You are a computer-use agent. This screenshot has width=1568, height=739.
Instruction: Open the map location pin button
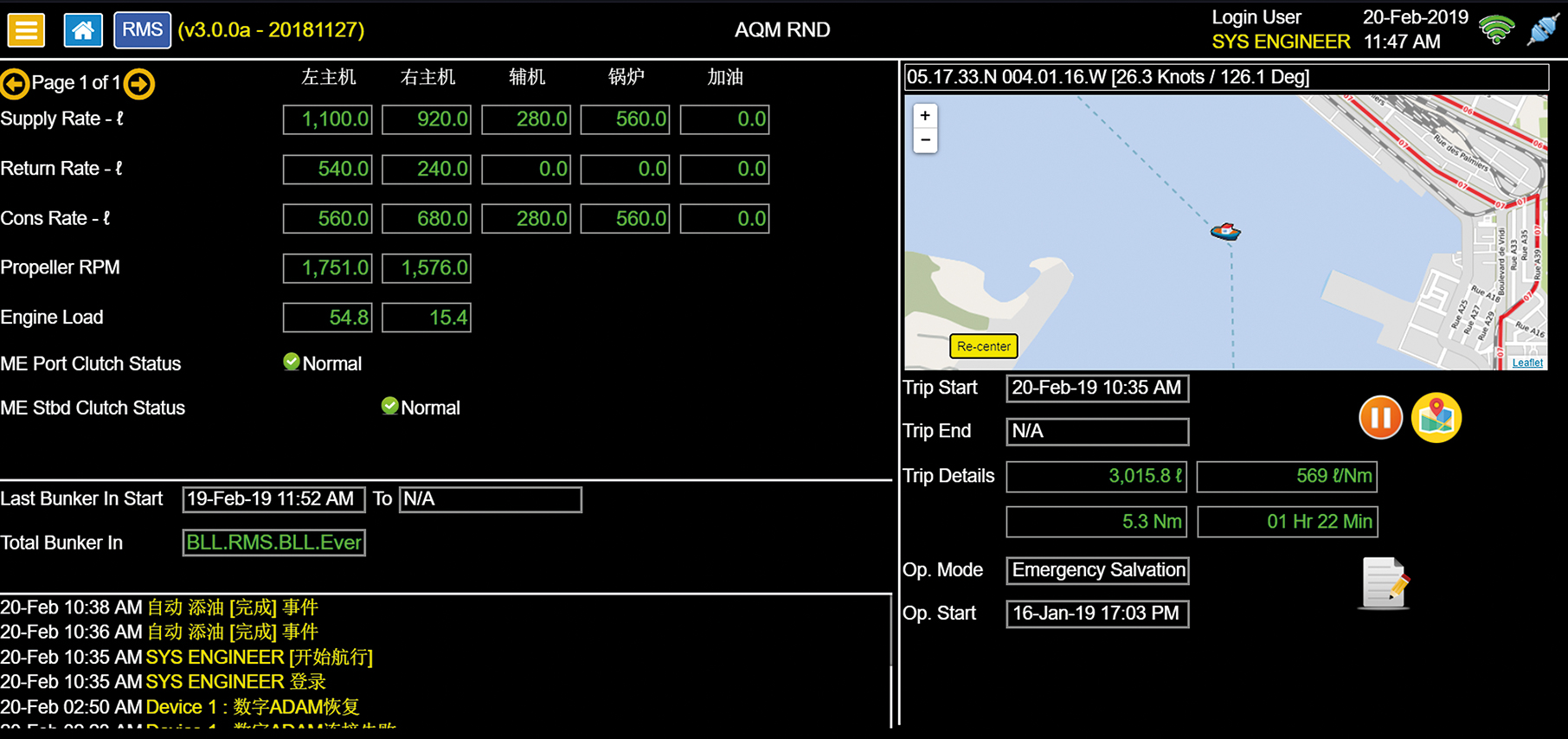point(1436,418)
